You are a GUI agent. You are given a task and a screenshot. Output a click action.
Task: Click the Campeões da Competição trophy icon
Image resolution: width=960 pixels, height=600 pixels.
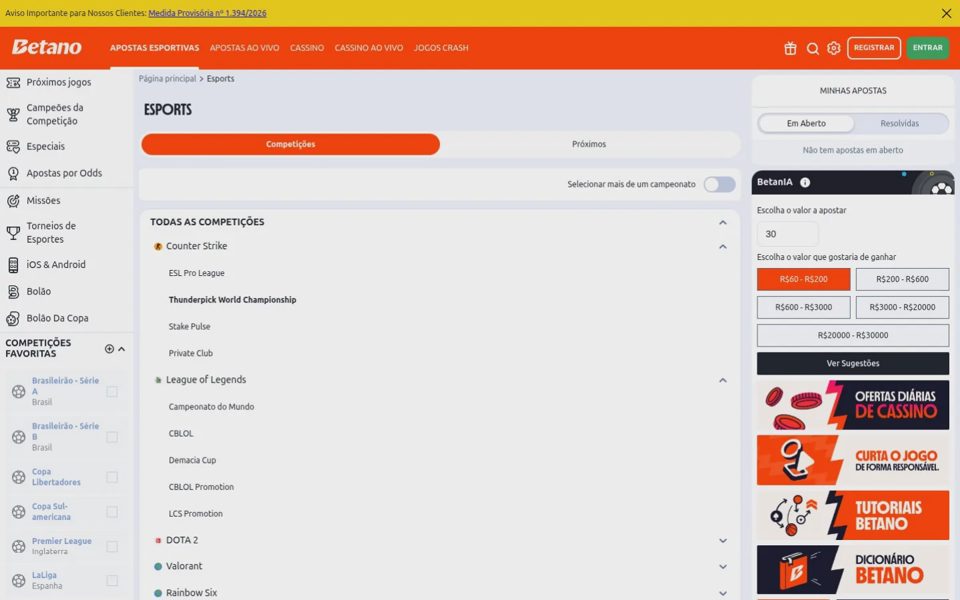coord(13,114)
